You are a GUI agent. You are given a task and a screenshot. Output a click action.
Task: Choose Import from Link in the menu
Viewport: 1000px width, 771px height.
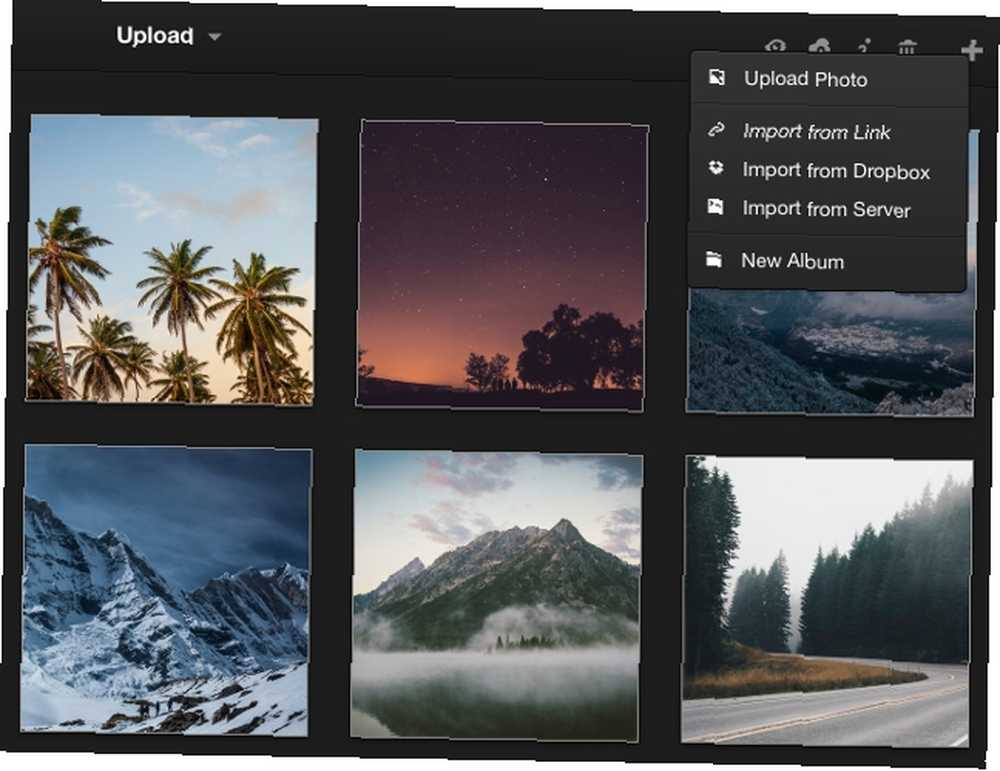pyautogui.click(x=829, y=131)
